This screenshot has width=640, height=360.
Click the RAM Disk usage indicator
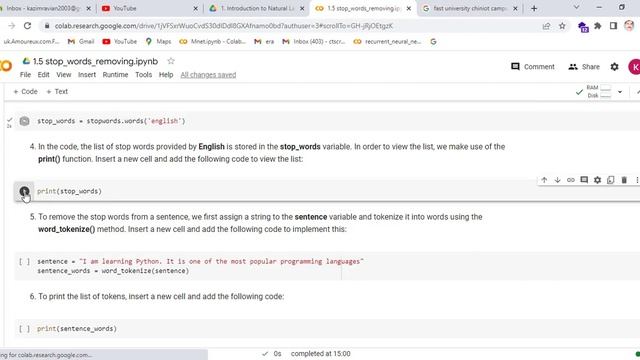point(599,92)
